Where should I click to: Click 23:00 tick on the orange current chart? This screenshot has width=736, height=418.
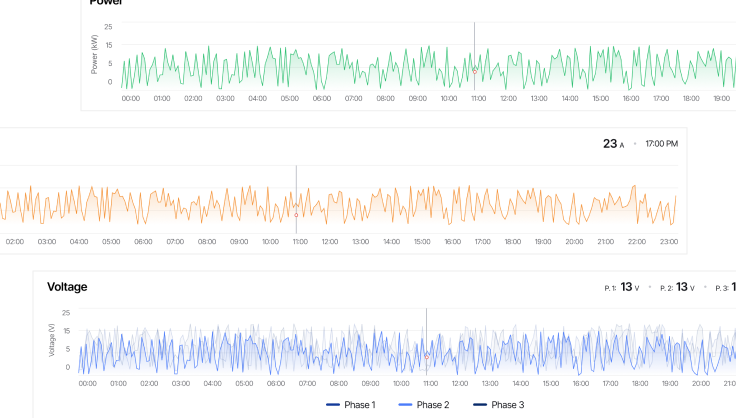click(669, 241)
